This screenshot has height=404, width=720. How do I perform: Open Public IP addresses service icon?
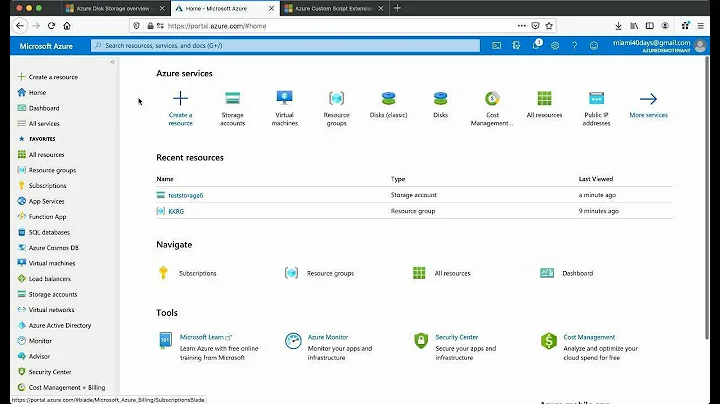tap(596, 98)
